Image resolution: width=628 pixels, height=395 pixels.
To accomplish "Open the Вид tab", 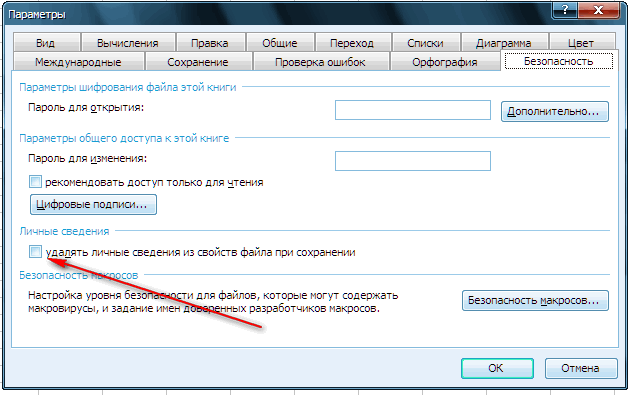I will click(x=46, y=42).
